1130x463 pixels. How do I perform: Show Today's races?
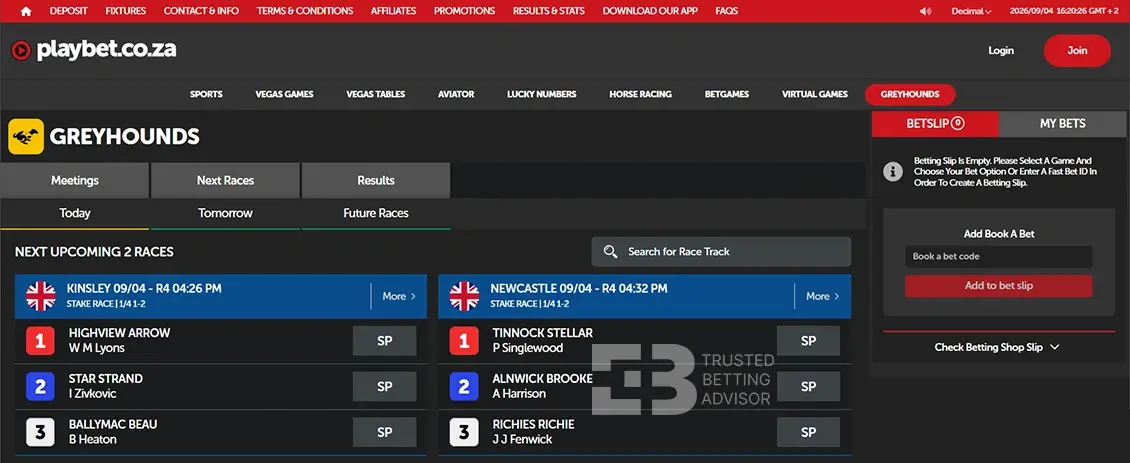(75, 213)
